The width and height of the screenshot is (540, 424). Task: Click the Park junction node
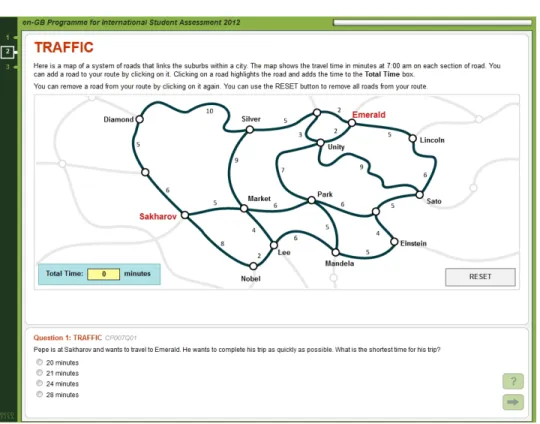311,200
